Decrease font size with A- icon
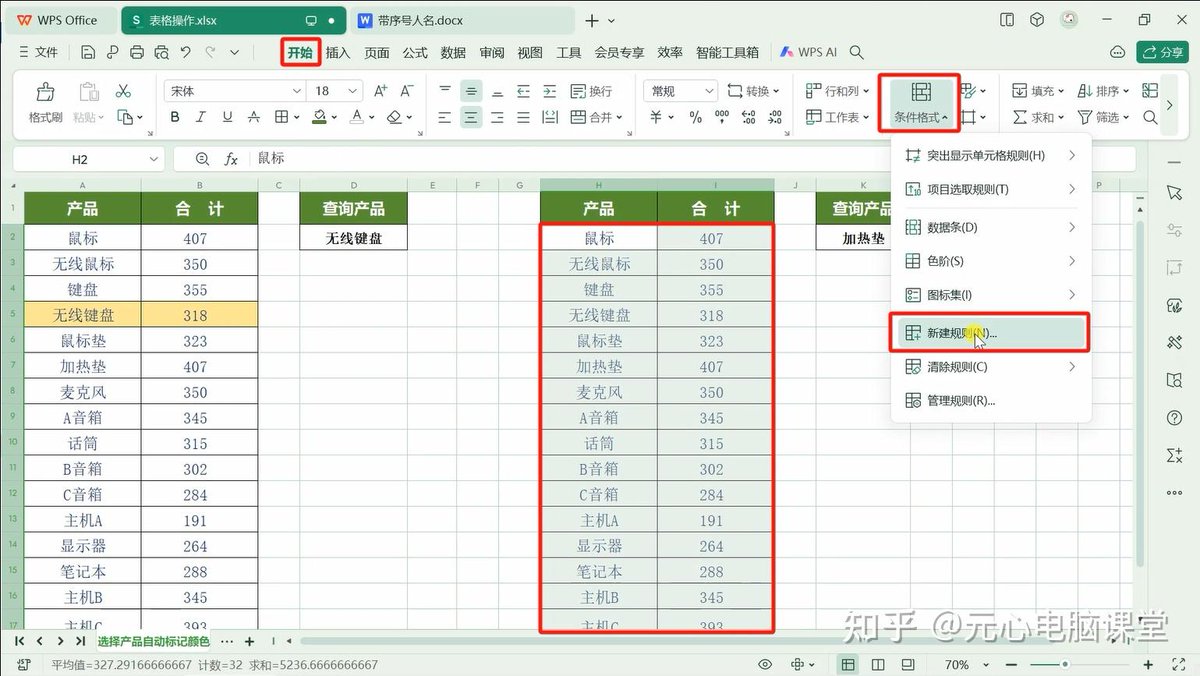Screen dimensions: 1200x676 click(x=408, y=91)
